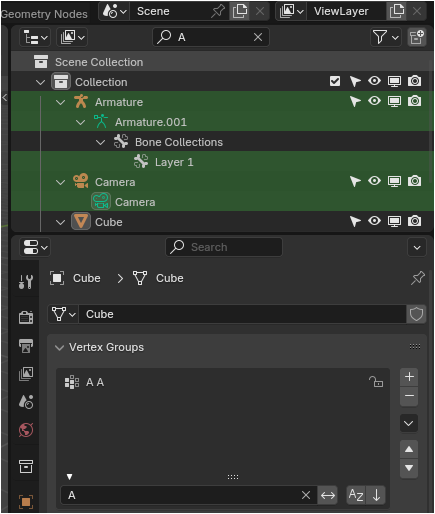Open the Scene browse dropdown
This screenshot has width=435, height=514.
point(114,11)
